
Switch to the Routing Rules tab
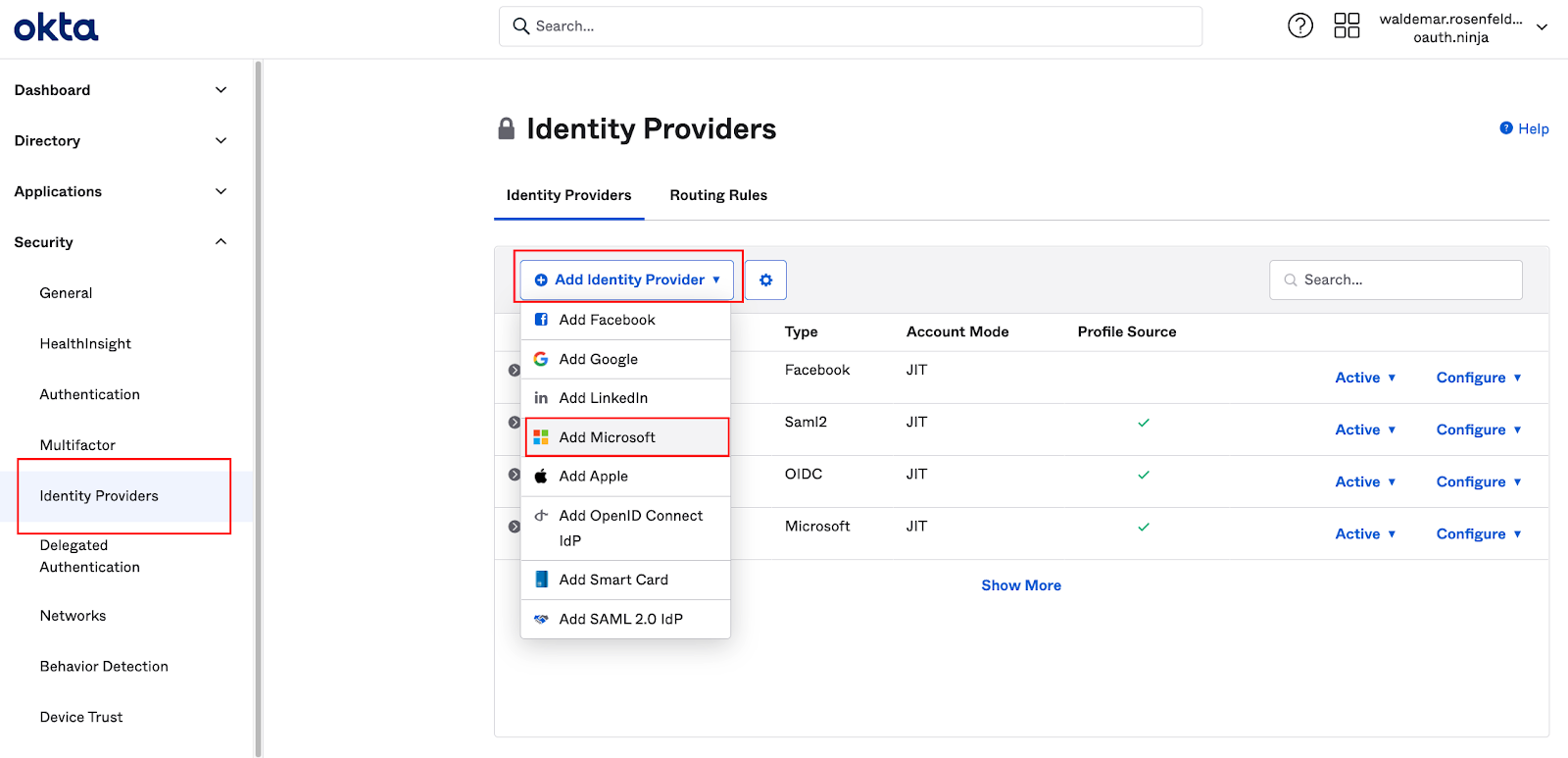[x=718, y=195]
